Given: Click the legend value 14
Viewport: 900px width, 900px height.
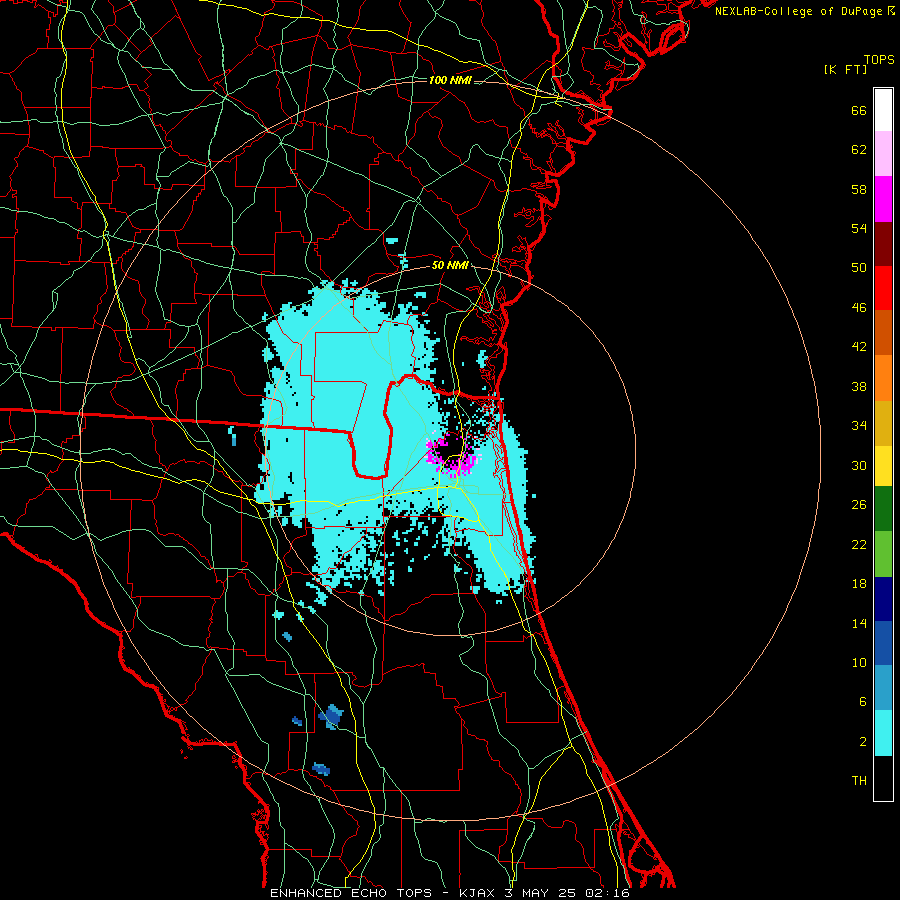Looking at the screenshot, I should (859, 623).
